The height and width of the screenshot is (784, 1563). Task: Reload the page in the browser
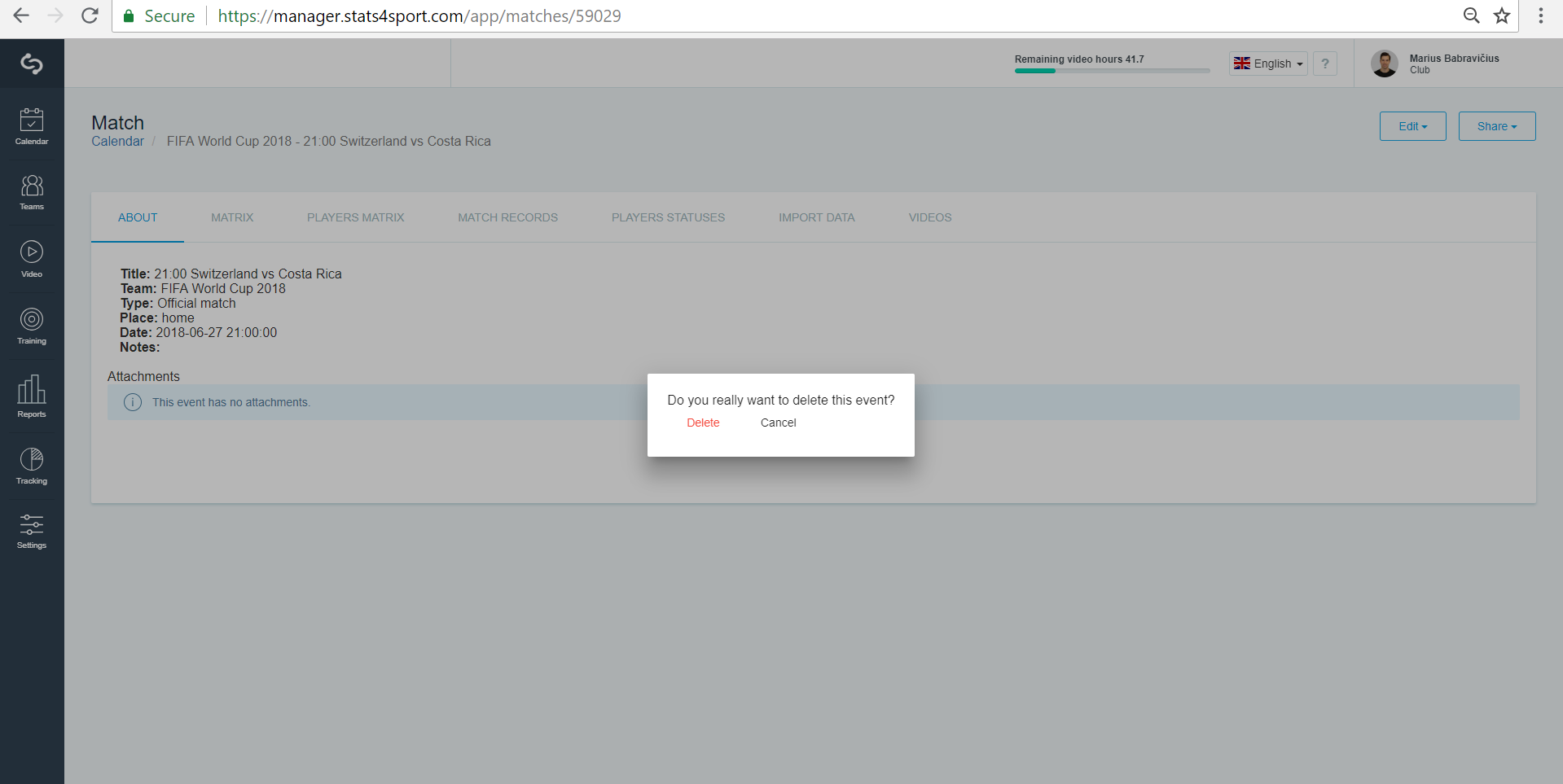pyautogui.click(x=90, y=15)
